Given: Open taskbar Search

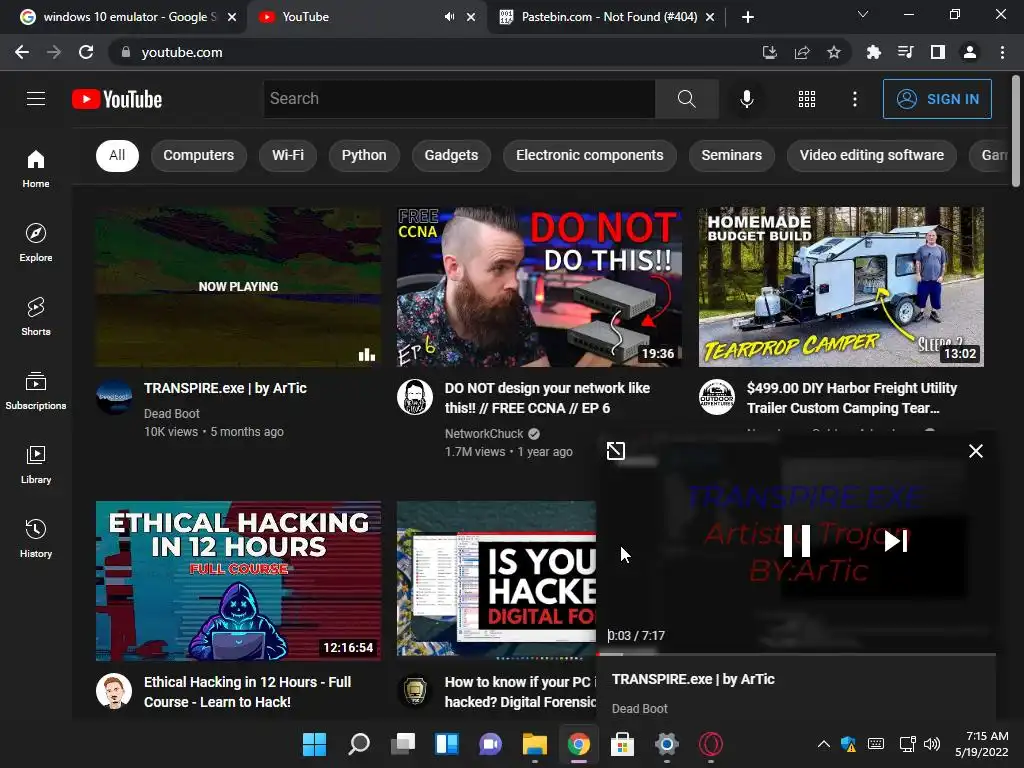Looking at the screenshot, I should pyautogui.click(x=359, y=744).
